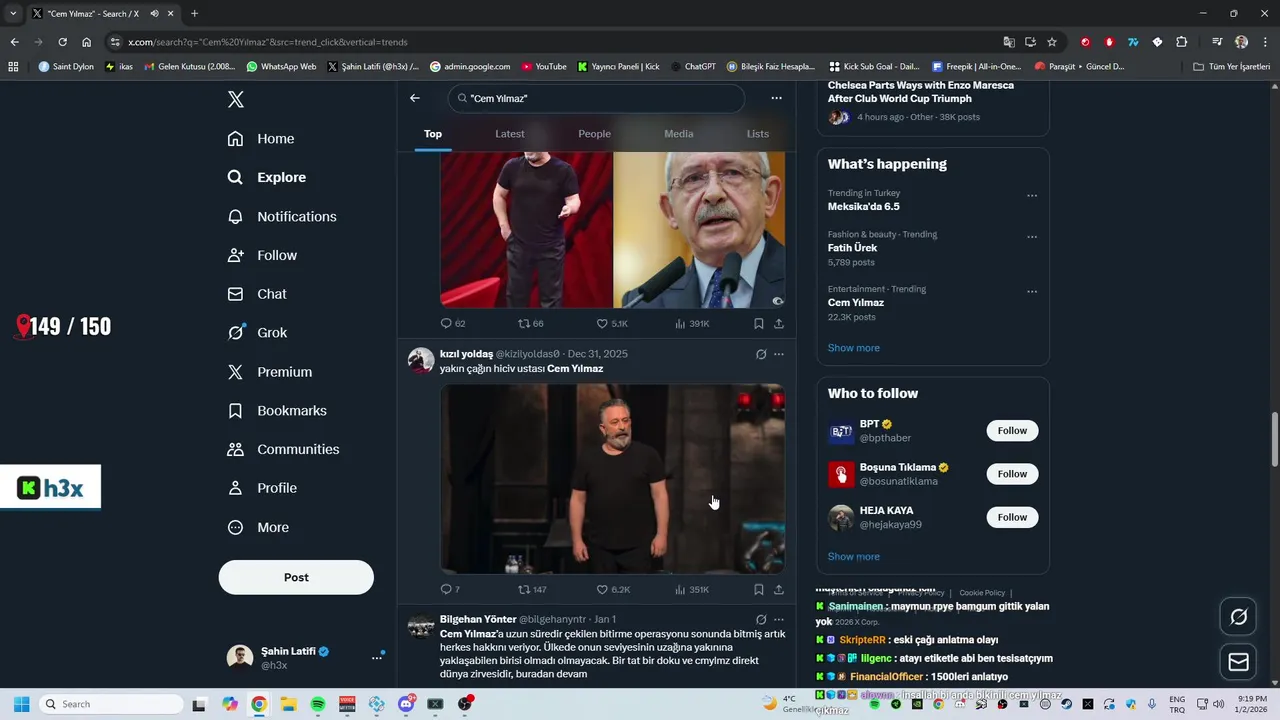Repost kızıl yoldaş post with 147 reposts
1280x720 pixels.
[x=532, y=590]
